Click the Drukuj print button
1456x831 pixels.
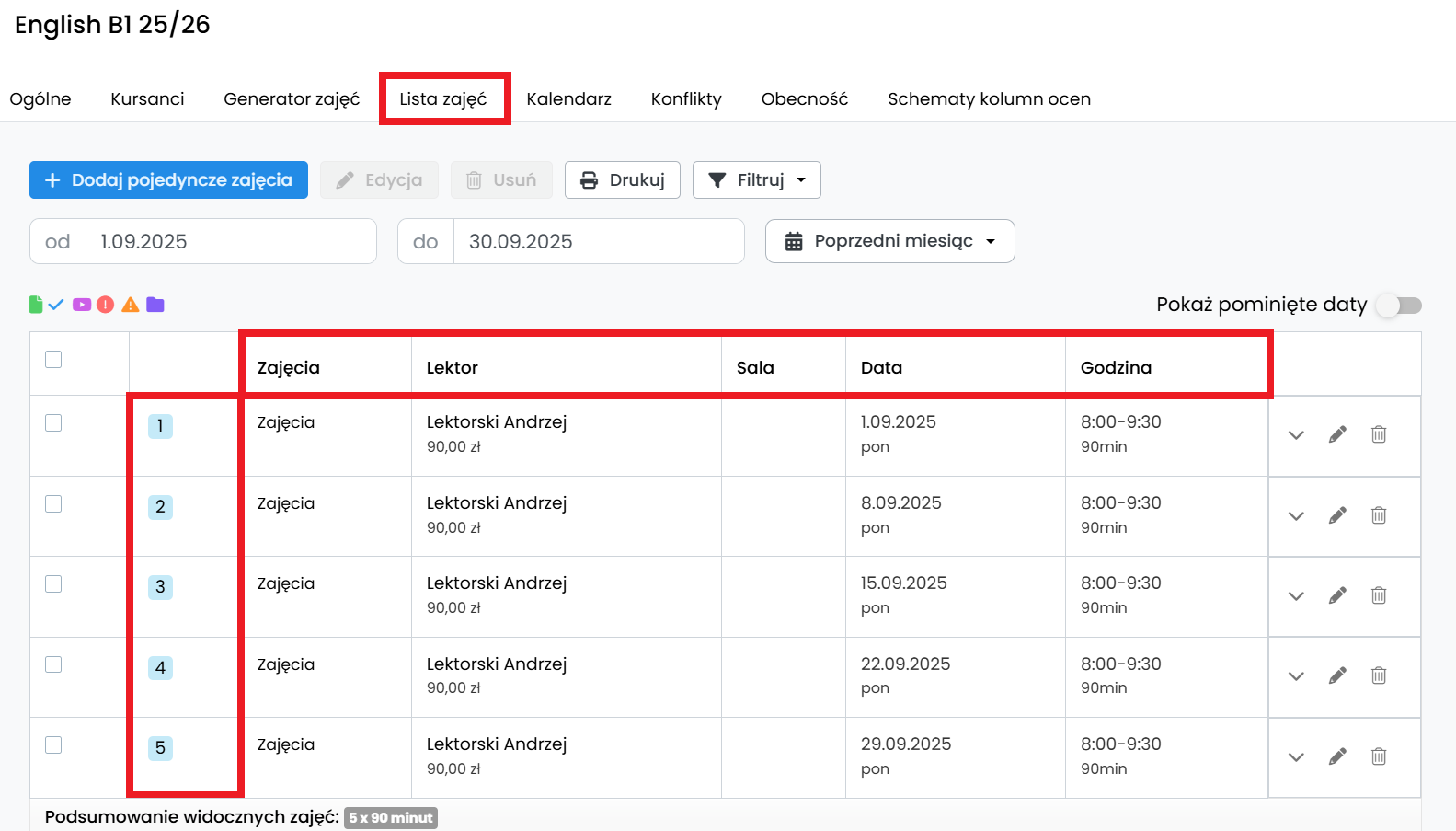622,180
